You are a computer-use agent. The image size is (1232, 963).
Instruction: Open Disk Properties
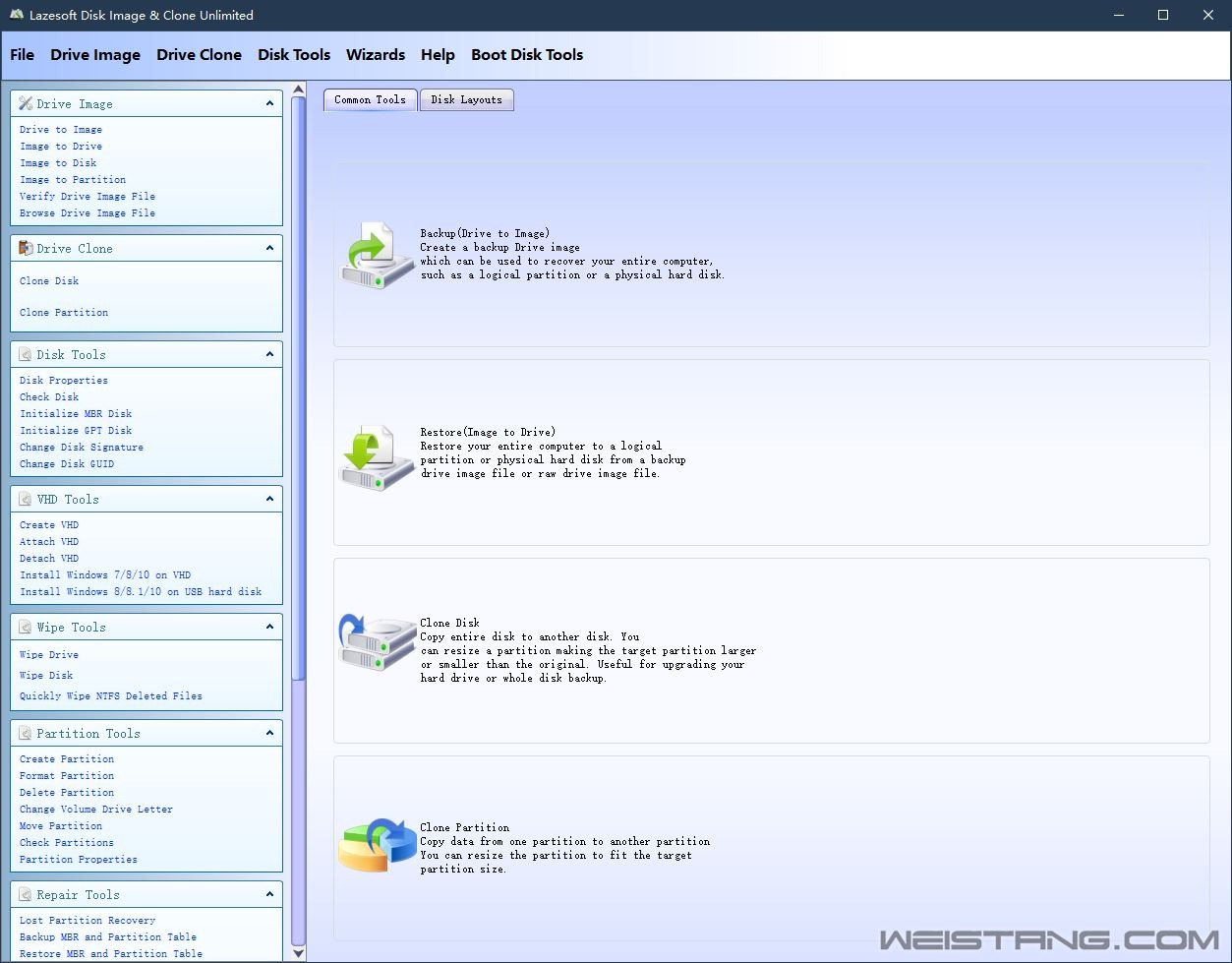click(64, 381)
